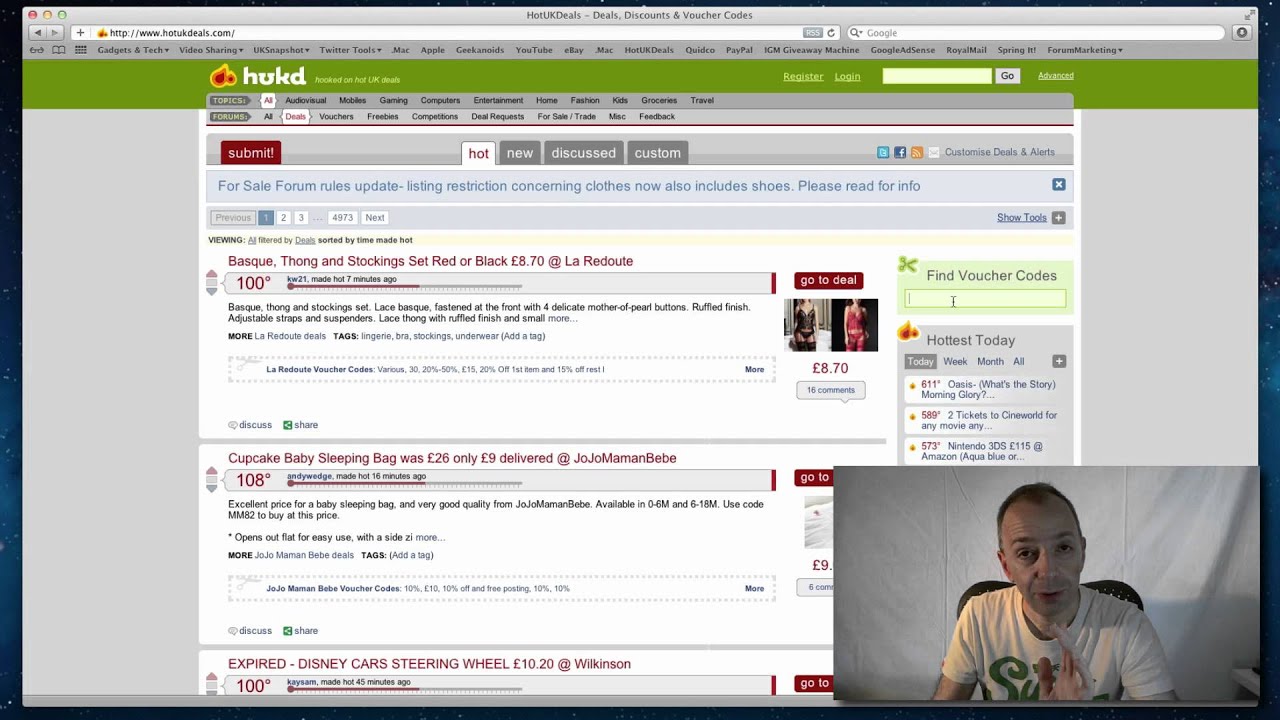Click the email envelope icon near Customise Deals

933,152
